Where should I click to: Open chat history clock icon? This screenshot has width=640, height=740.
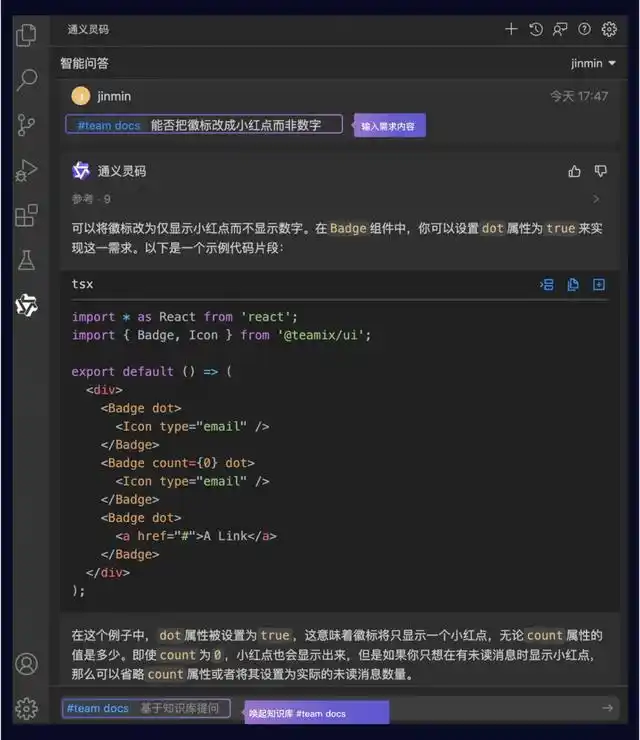536,29
